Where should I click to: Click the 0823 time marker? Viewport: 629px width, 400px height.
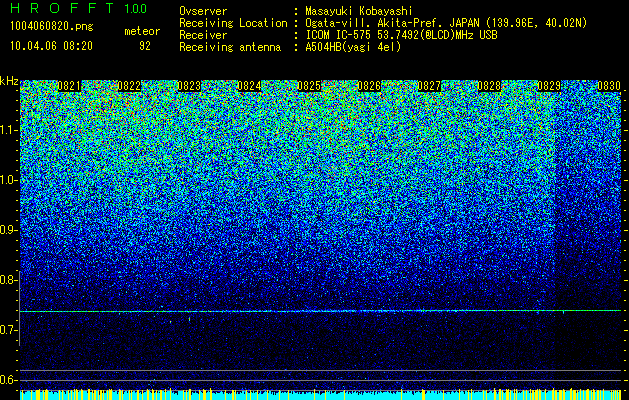pyautogui.click(x=189, y=86)
